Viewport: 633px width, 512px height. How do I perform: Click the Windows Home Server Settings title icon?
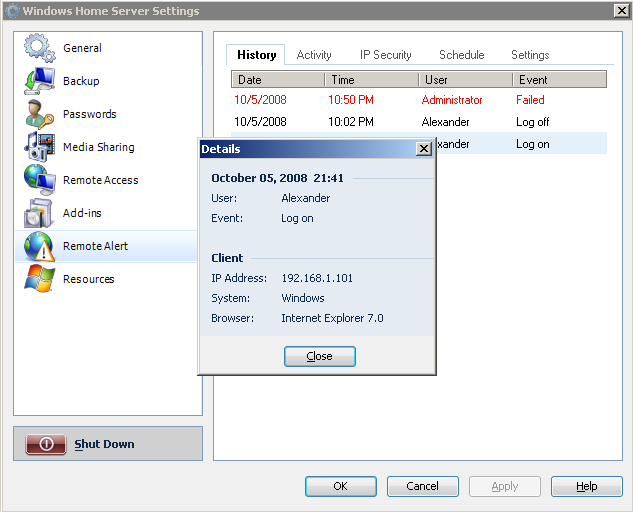pyautogui.click(x=12, y=11)
